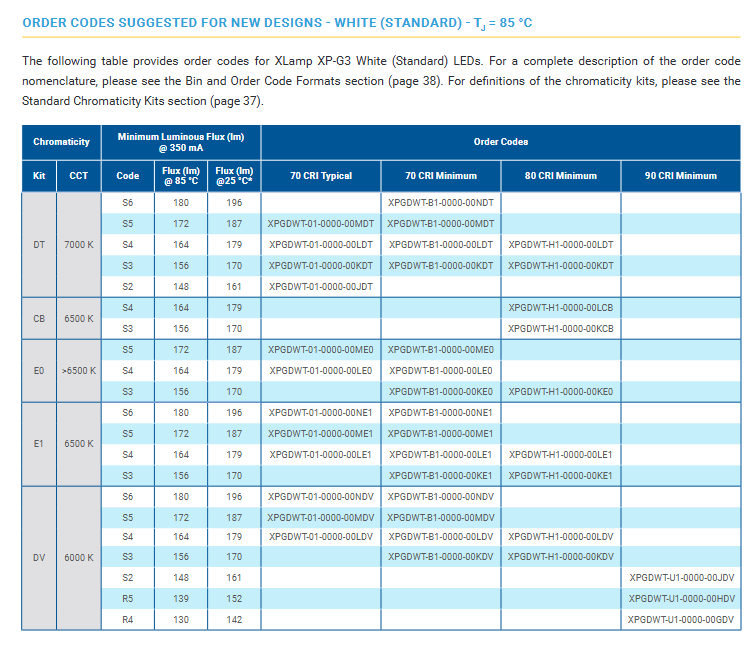
Task: Click the CB kit cell
Action: click(x=39, y=318)
